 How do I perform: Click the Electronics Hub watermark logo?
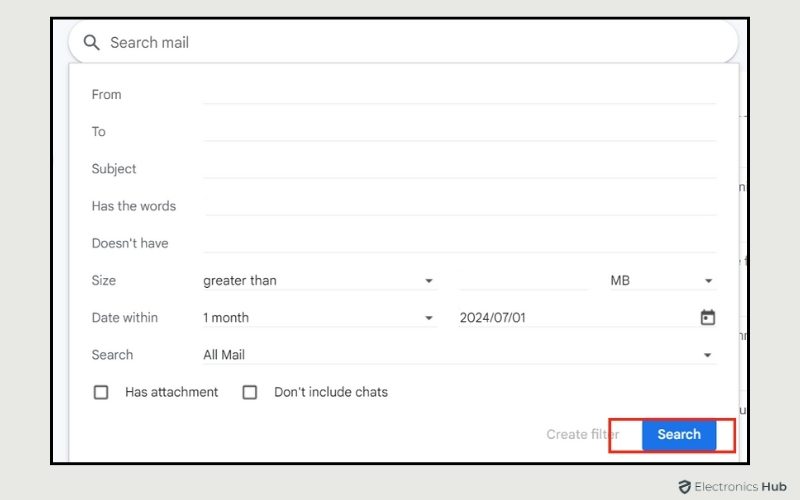(x=732, y=487)
